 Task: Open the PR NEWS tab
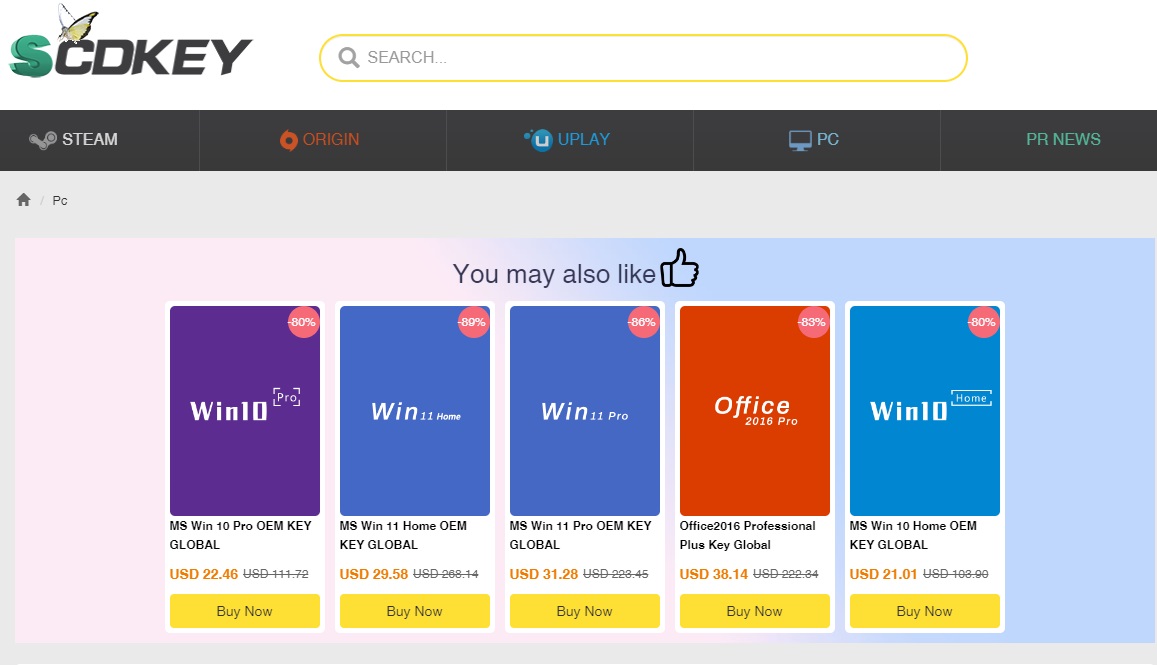coord(1063,139)
